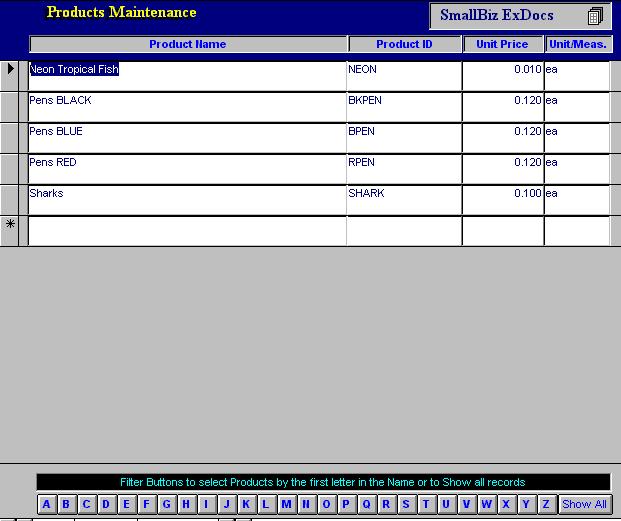Click the Unit/Meas. field for Neon Tropical Fish

coord(576,75)
